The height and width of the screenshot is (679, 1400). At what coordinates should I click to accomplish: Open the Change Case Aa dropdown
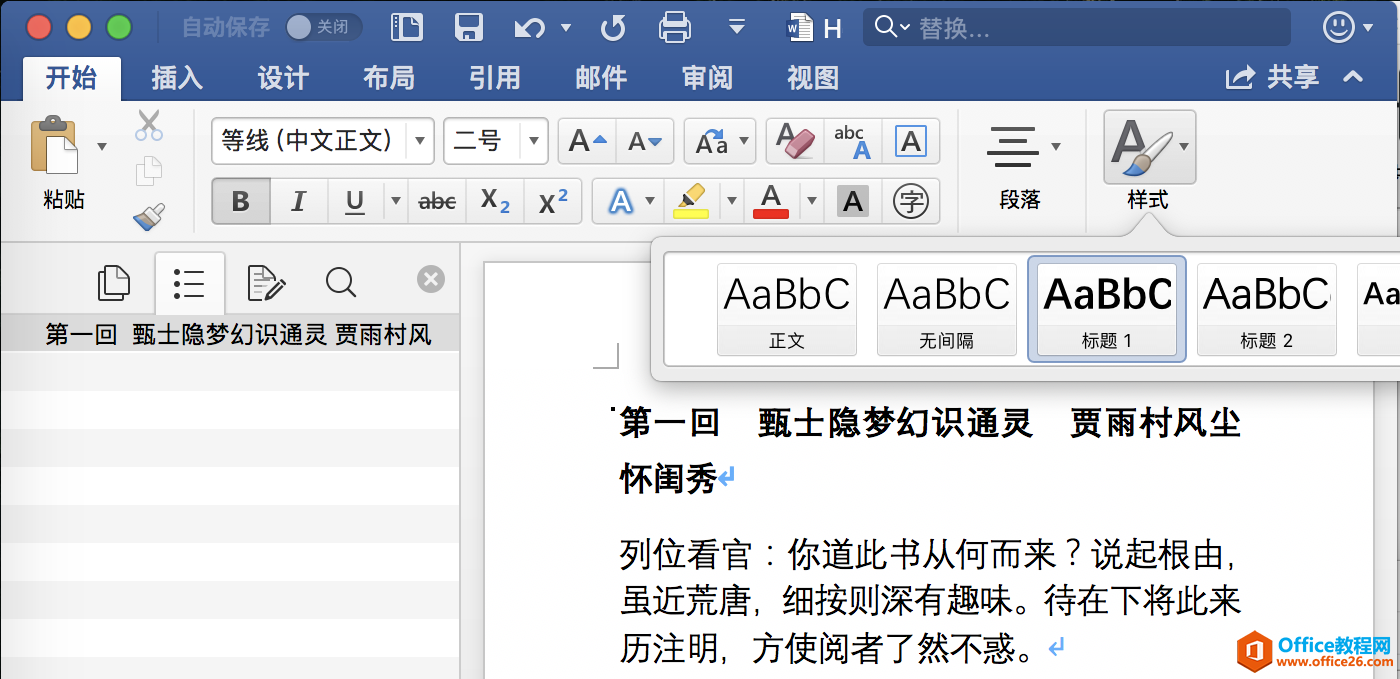[719, 141]
